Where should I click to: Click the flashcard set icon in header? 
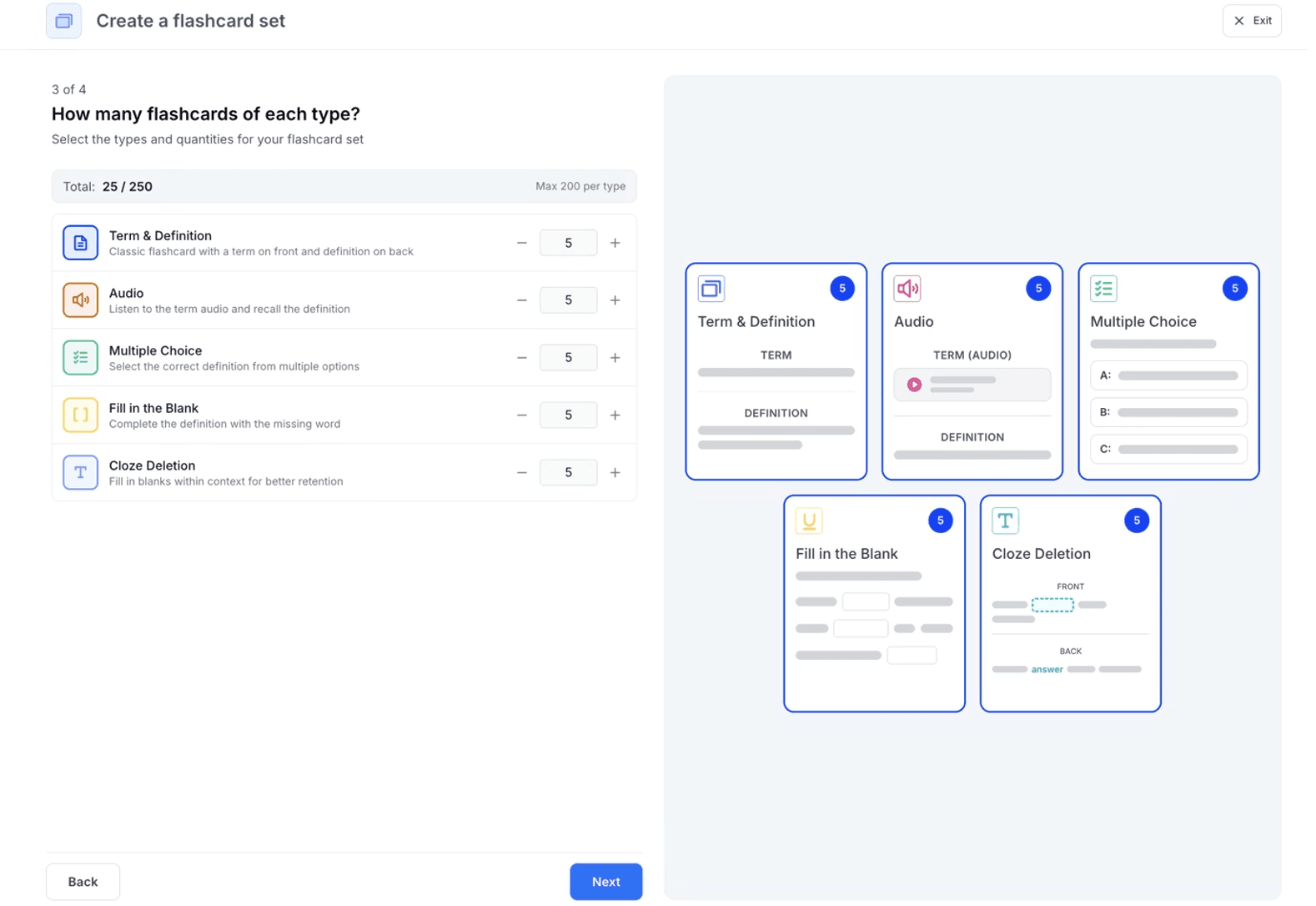[63, 21]
